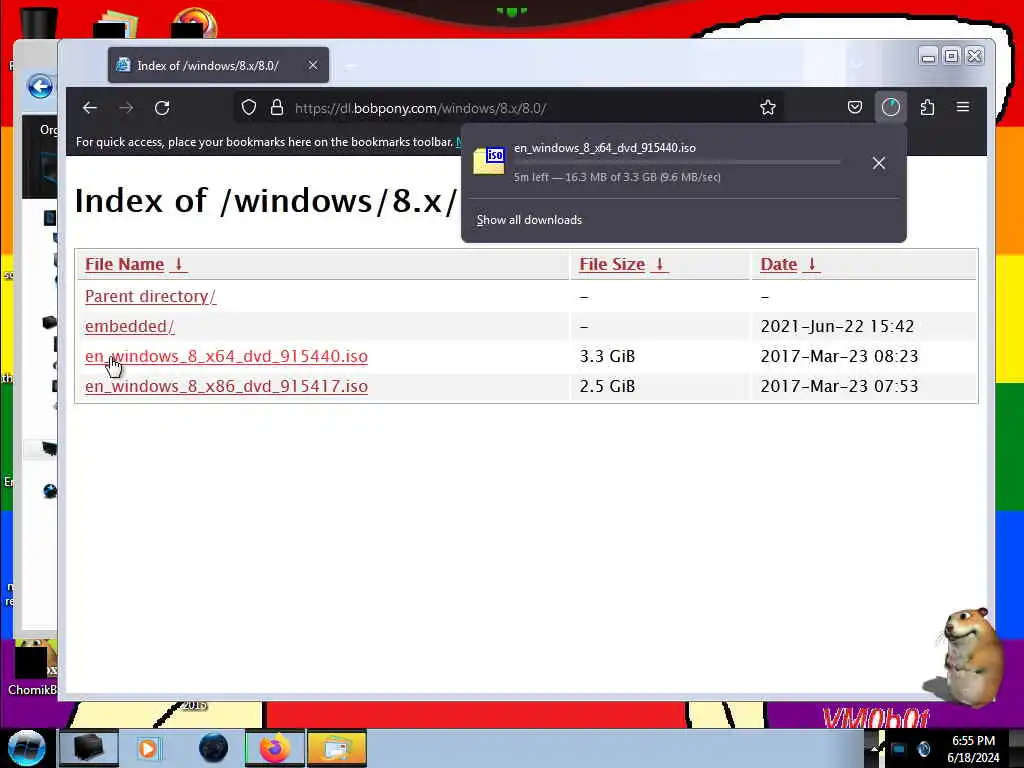Open the Windows Start orb
The height and width of the screenshot is (768, 1024).
pos(27,748)
